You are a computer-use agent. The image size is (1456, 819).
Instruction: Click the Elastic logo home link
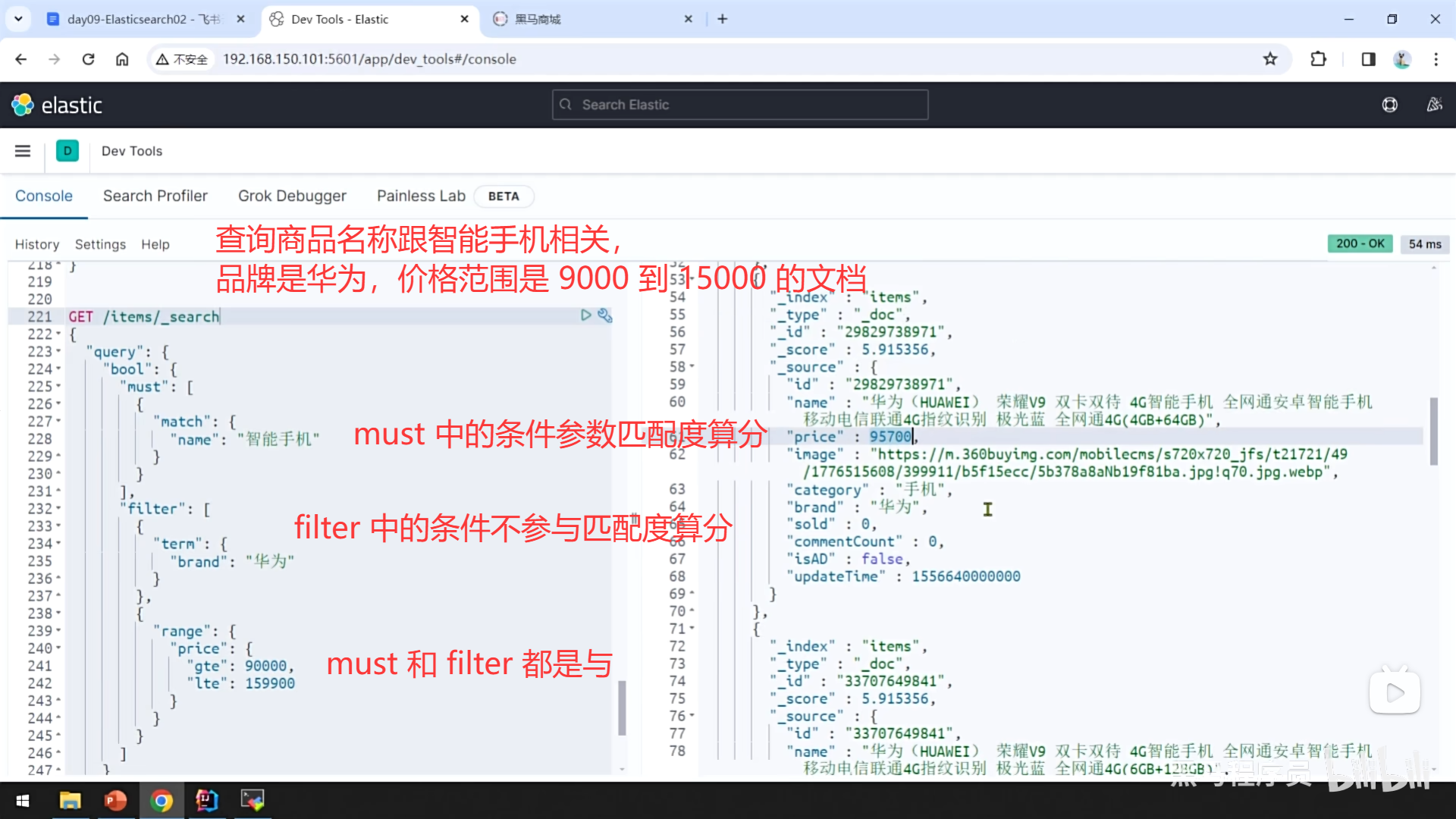(x=57, y=105)
